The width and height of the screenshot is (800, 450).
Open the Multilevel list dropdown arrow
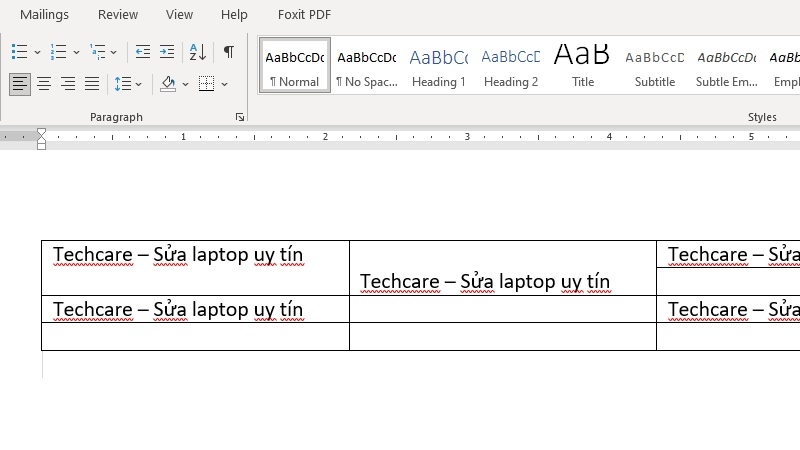[114, 52]
